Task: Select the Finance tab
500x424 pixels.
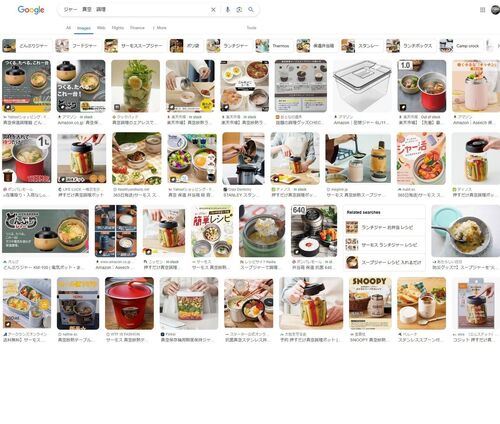Action: (137, 28)
